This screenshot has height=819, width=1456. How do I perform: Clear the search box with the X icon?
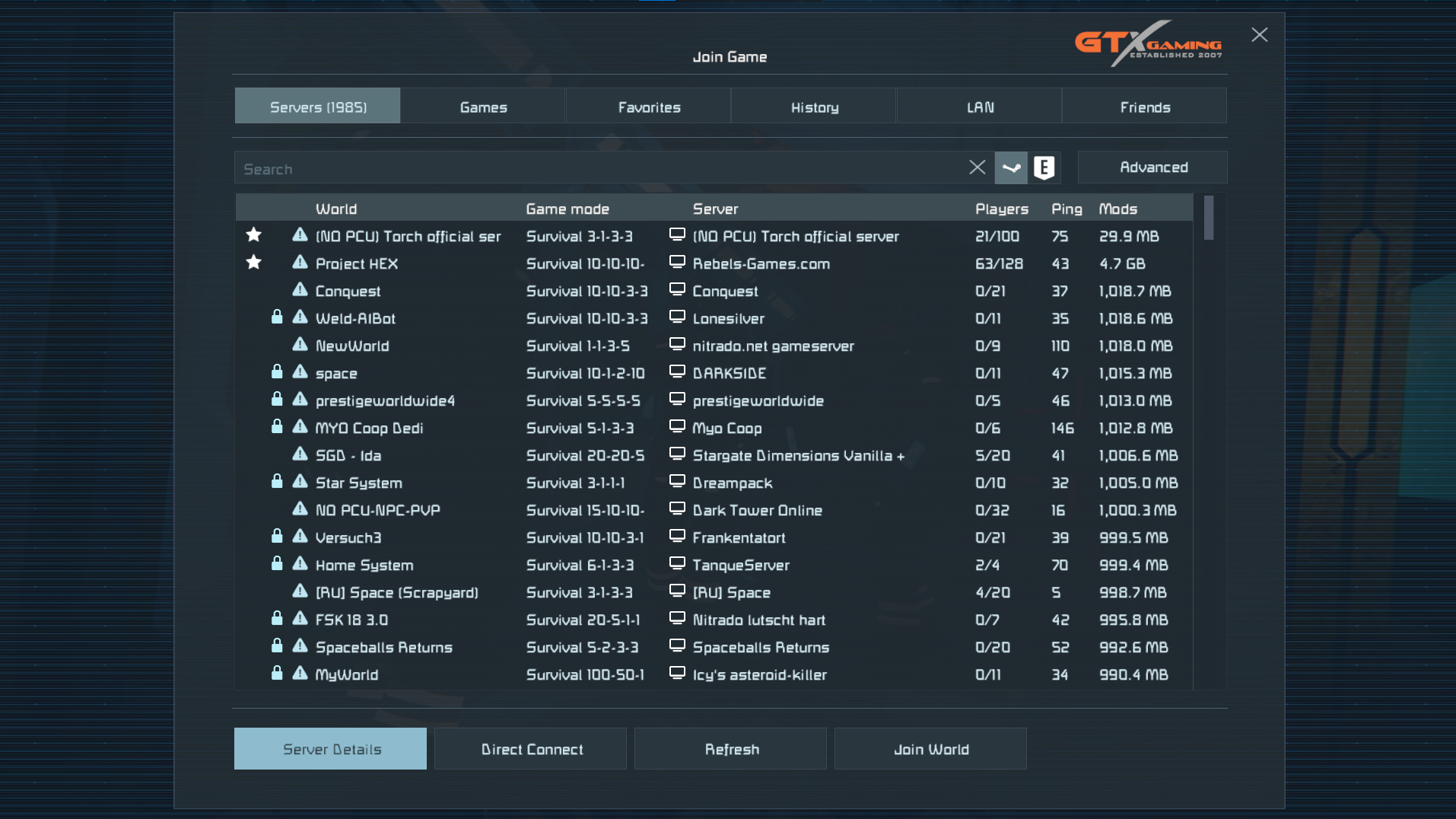[x=977, y=167]
